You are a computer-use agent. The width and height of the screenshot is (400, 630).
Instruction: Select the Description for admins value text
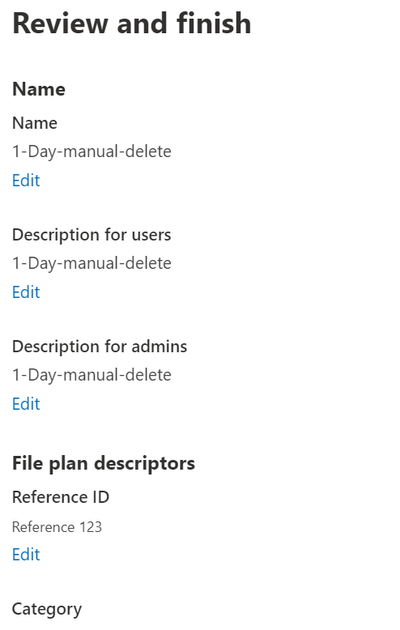coord(92,375)
